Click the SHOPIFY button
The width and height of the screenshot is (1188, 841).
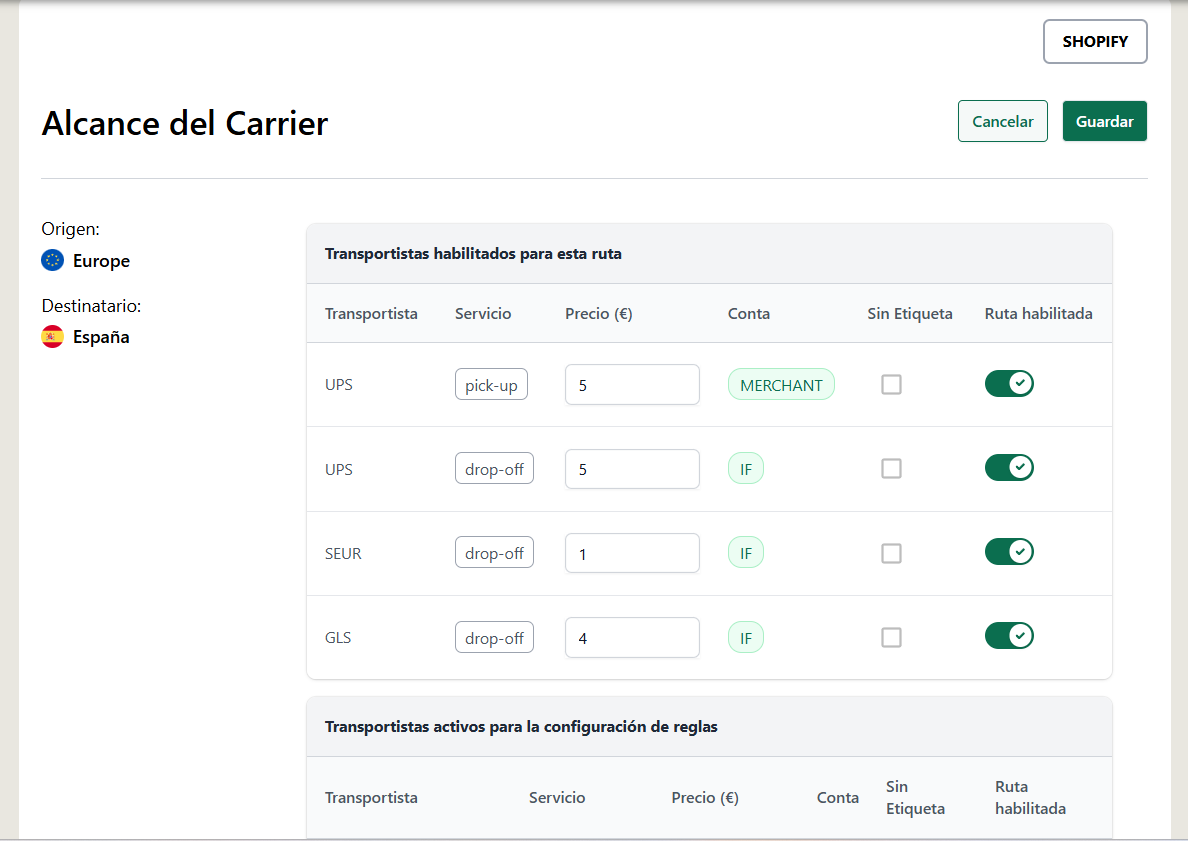[x=1095, y=42]
